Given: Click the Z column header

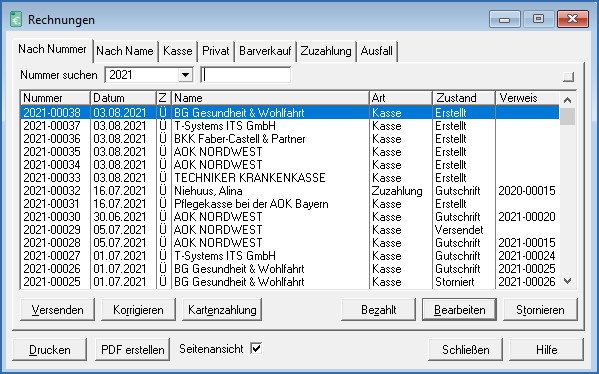Looking at the screenshot, I should point(164,98).
